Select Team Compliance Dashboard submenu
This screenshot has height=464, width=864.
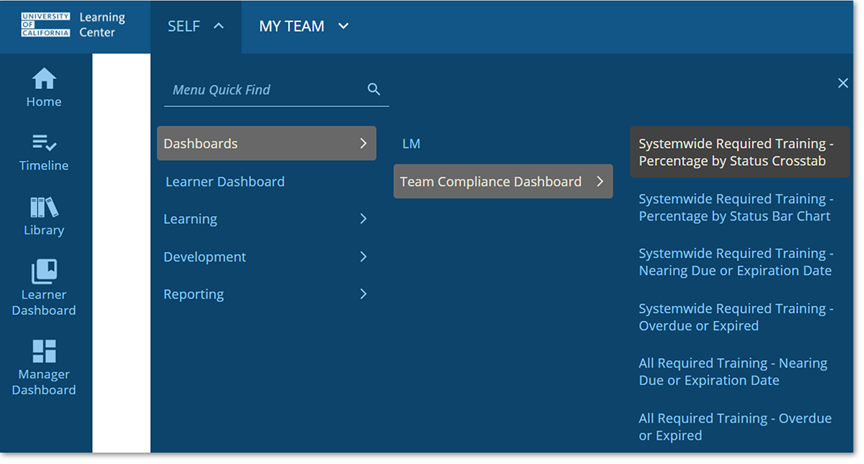pos(503,181)
